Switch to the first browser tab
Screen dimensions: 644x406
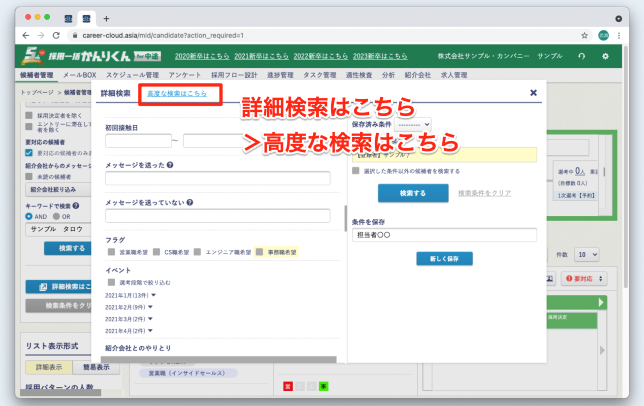pos(68,18)
